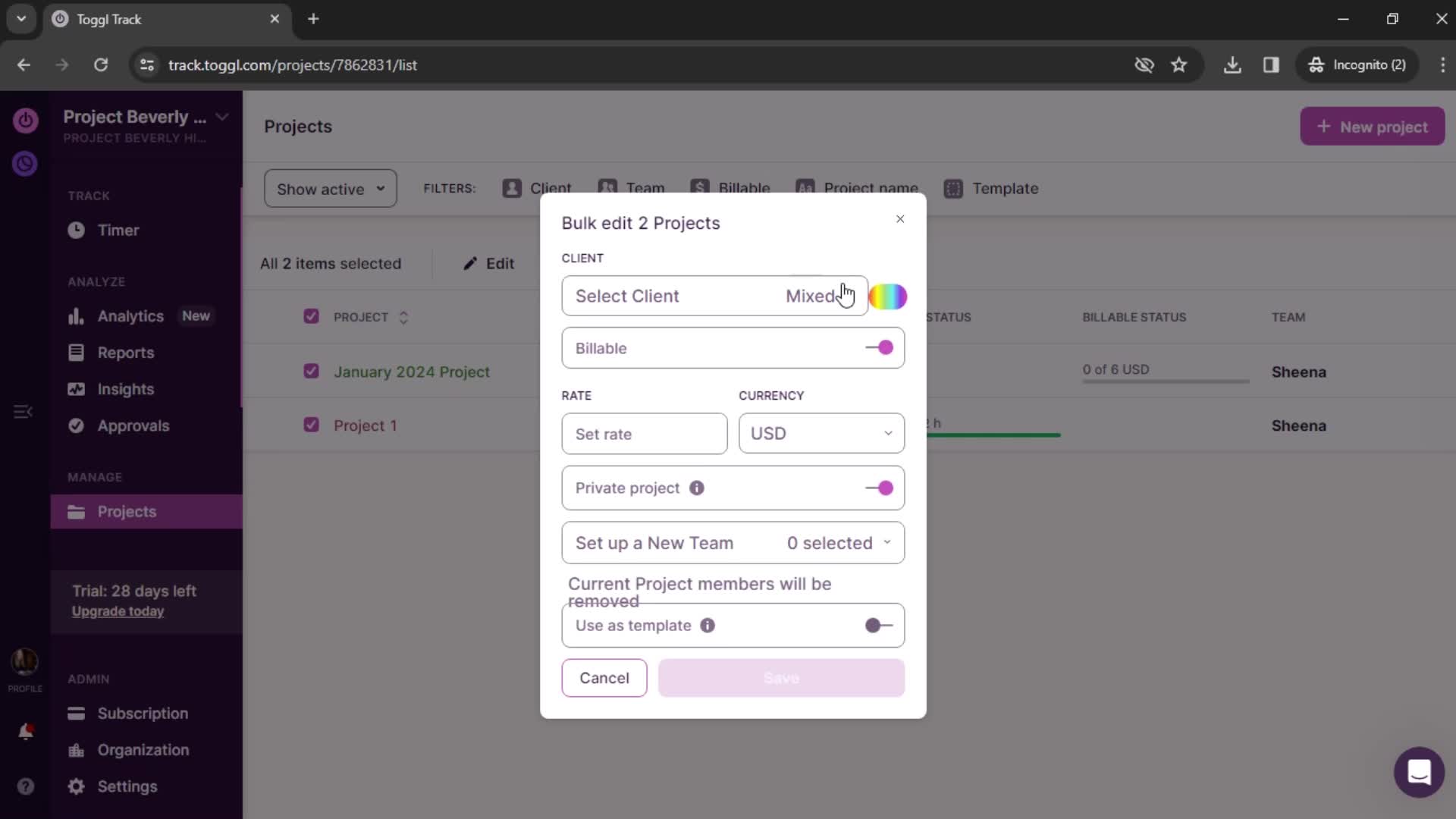Click Upgrade today link

pyautogui.click(x=117, y=611)
